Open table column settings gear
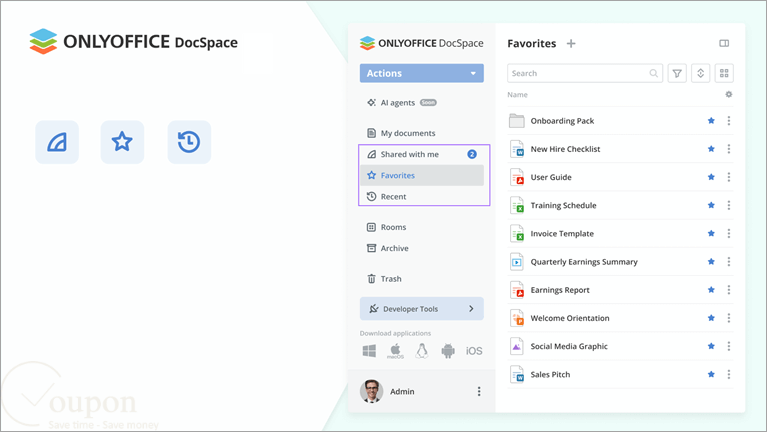 (x=728, y=94)
